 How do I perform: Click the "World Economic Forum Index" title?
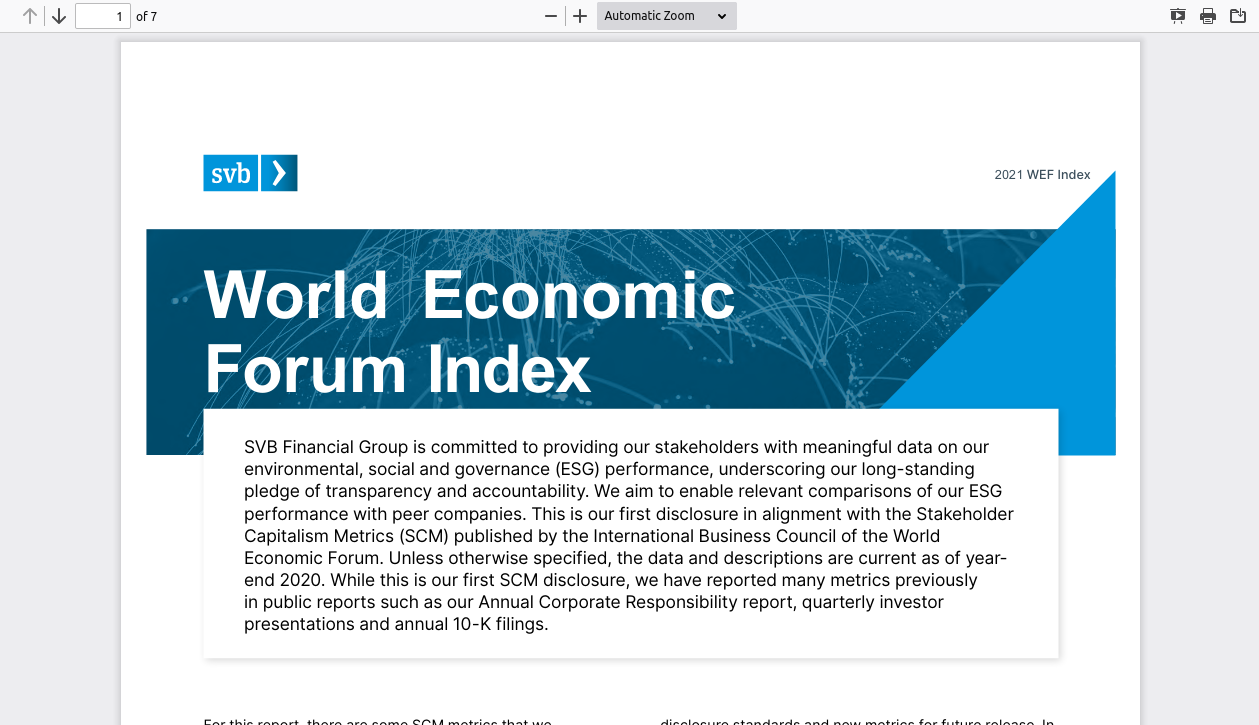pos(469,332)
